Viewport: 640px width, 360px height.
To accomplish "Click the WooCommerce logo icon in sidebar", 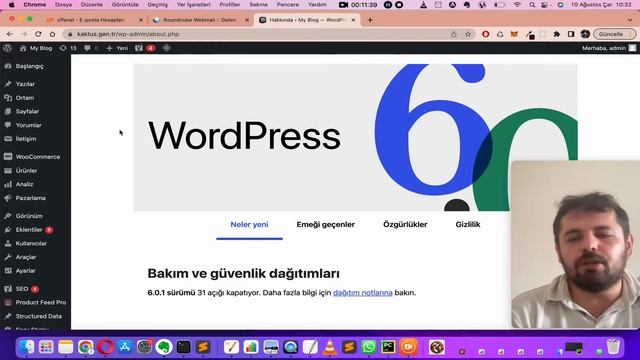I will [x=8, y=157].
